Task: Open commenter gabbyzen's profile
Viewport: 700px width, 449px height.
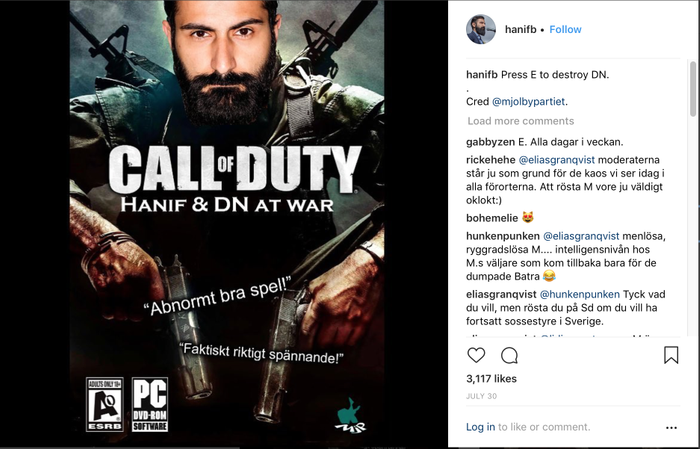Action: point(490,142)
